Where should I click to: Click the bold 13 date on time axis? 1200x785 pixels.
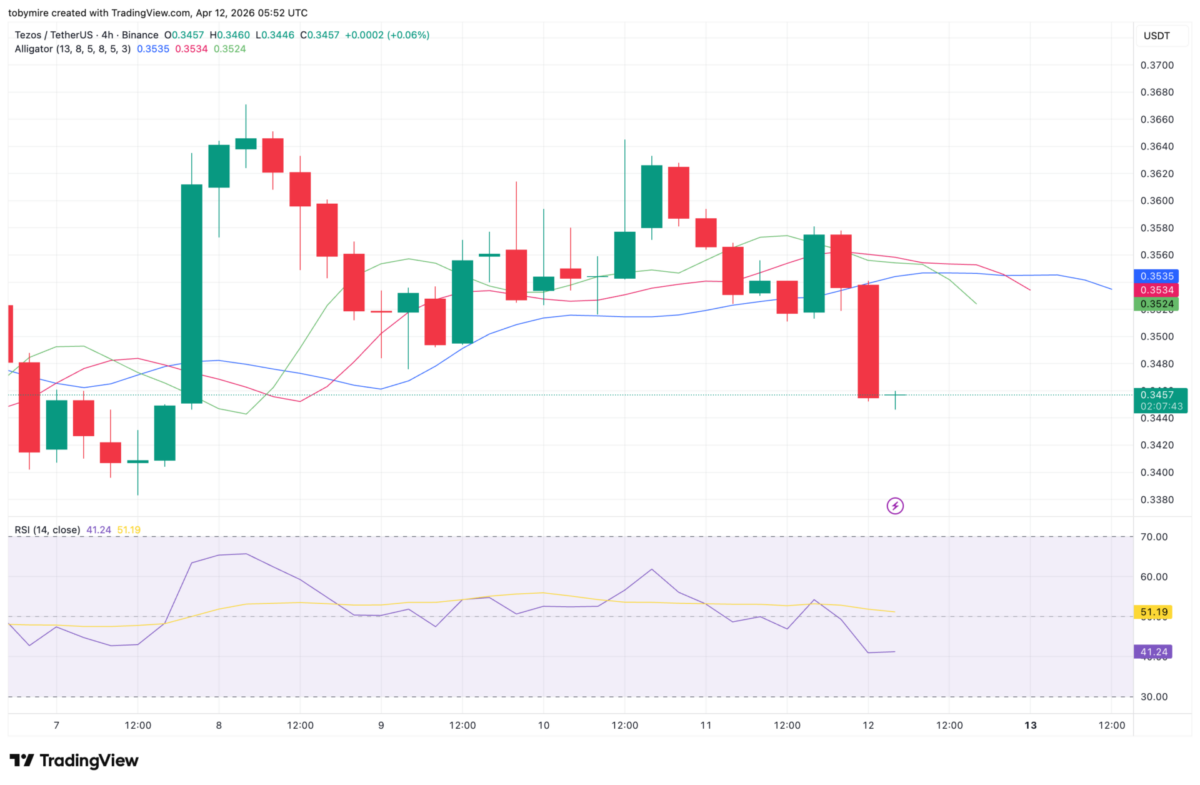(x=1030, y=724)
